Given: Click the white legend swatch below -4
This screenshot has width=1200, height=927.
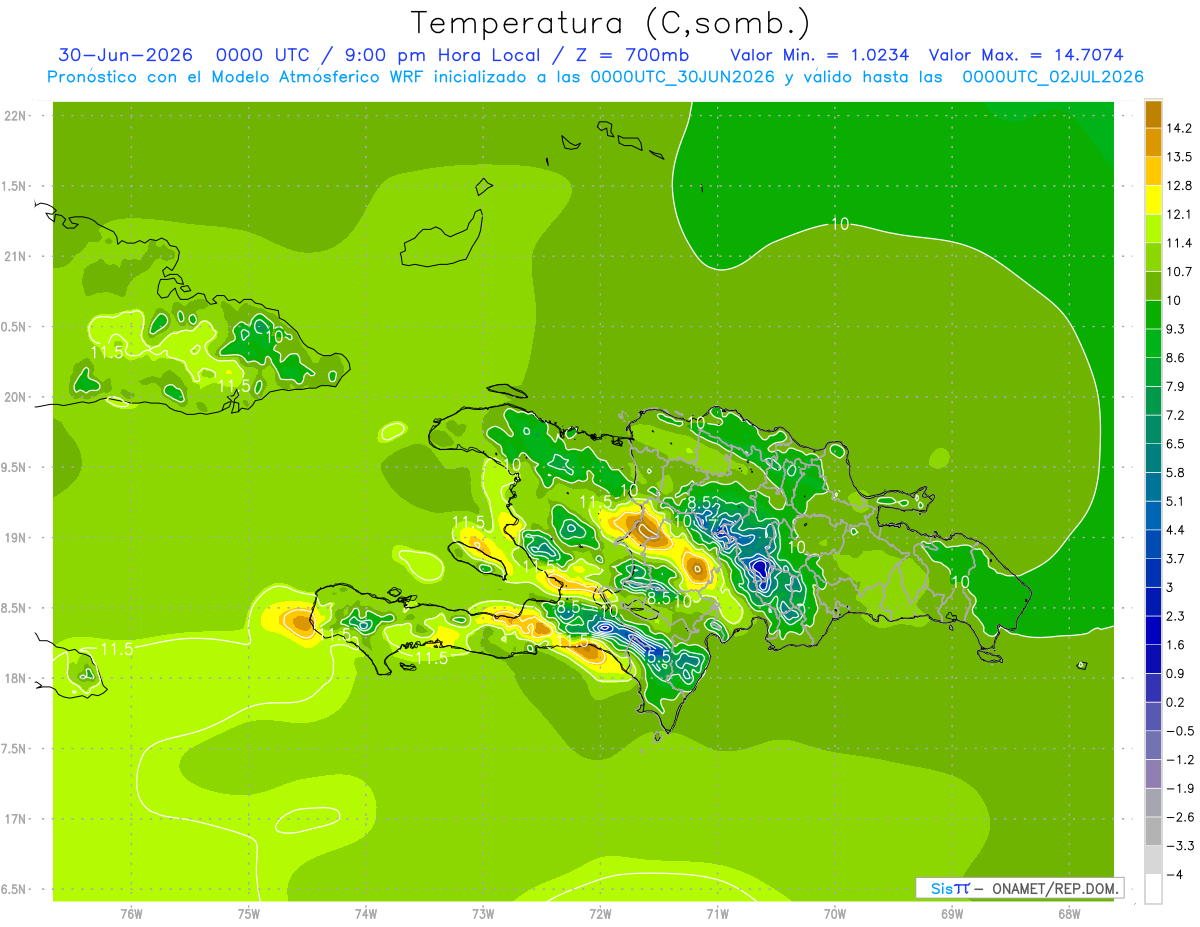Looking at the screenshot, I should (1153, 888).
